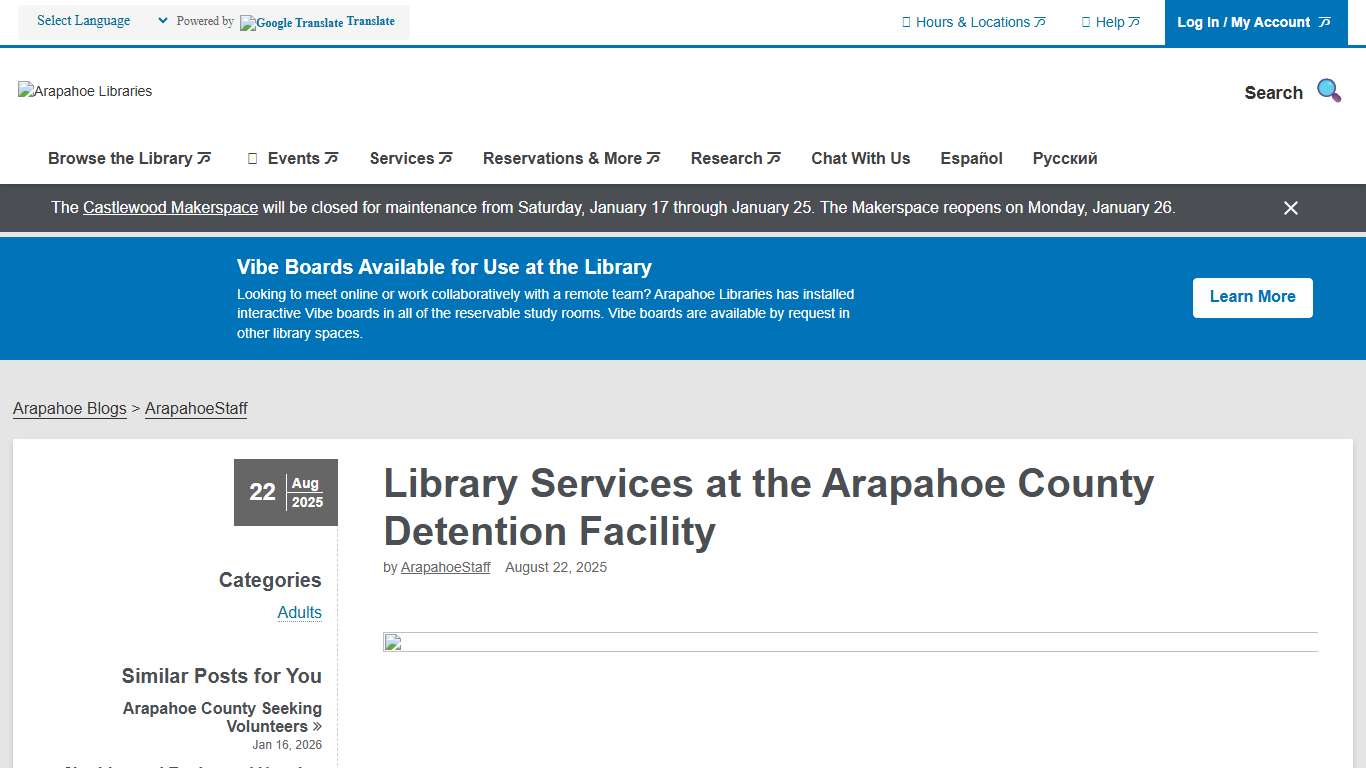Open the Adults category link

(299, 612)
